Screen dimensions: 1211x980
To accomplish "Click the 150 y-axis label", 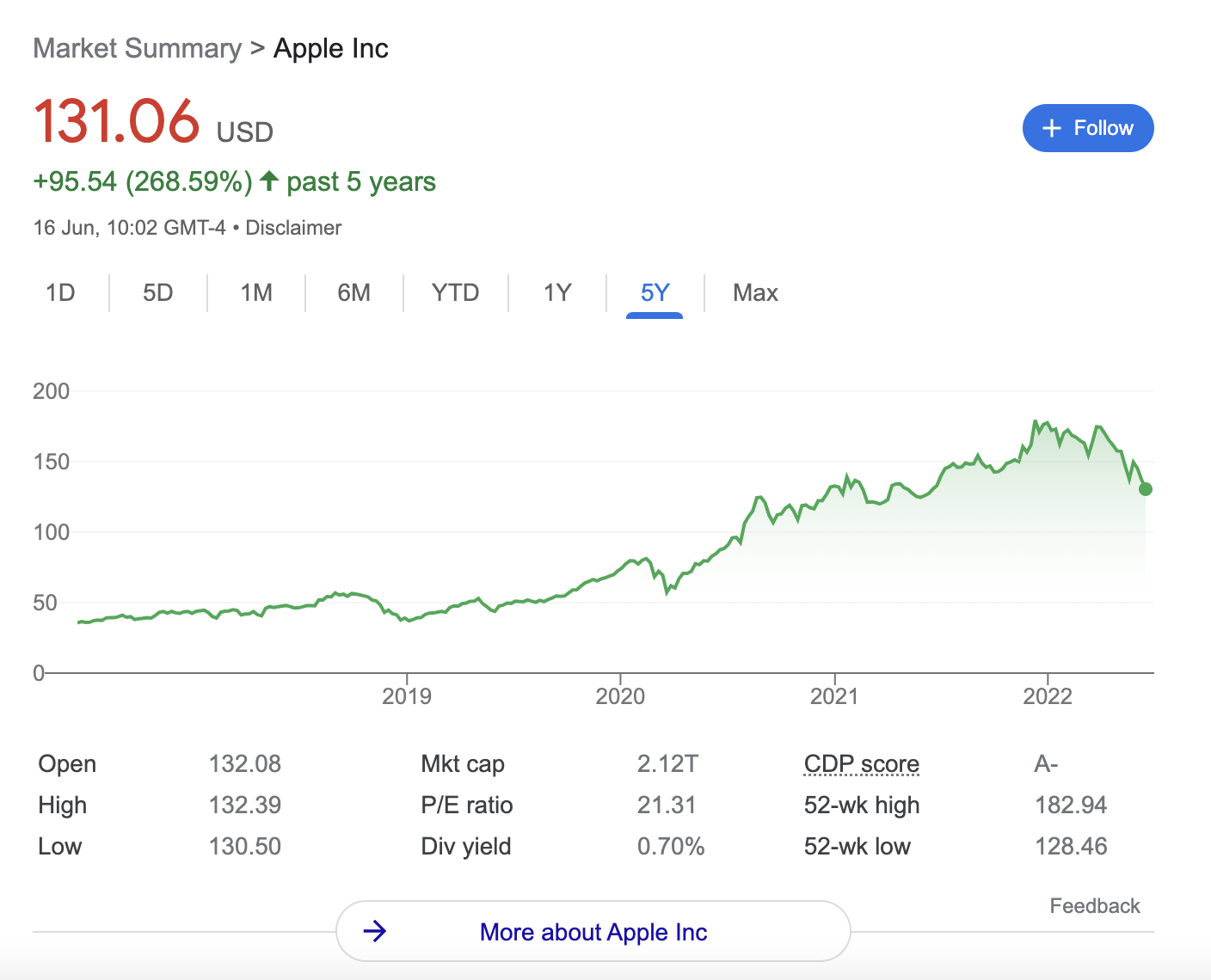I will [x=51, y=462].
